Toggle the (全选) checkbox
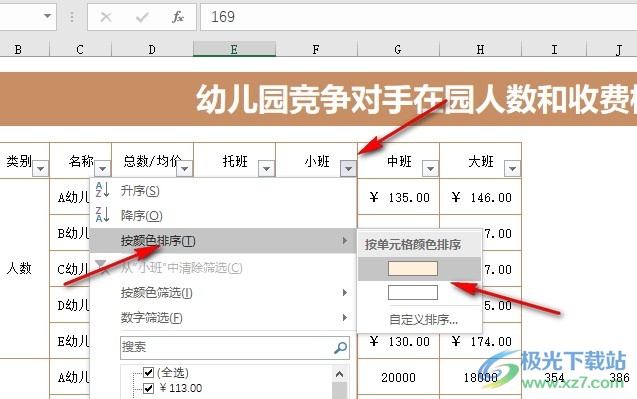637x399 pixels. coord(149,372)
